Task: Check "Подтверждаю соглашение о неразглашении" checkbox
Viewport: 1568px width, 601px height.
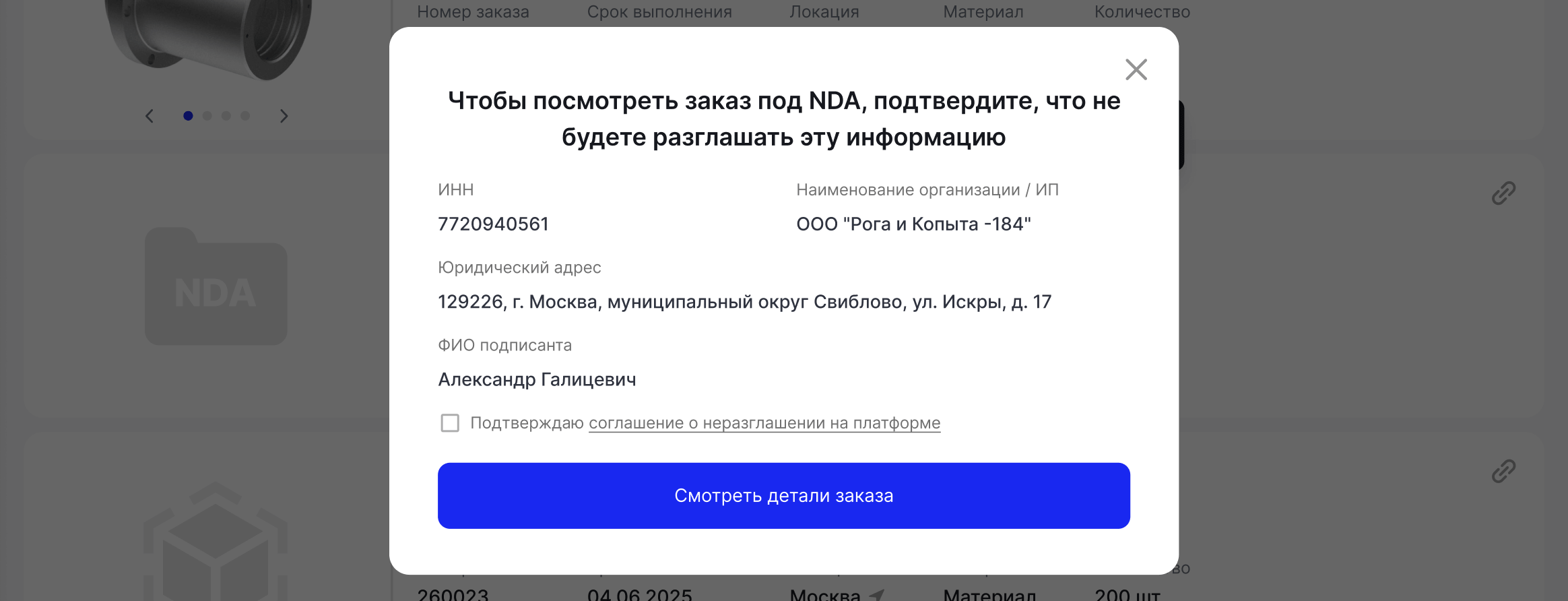Action: pyautogui.click(x=450, y=423)
